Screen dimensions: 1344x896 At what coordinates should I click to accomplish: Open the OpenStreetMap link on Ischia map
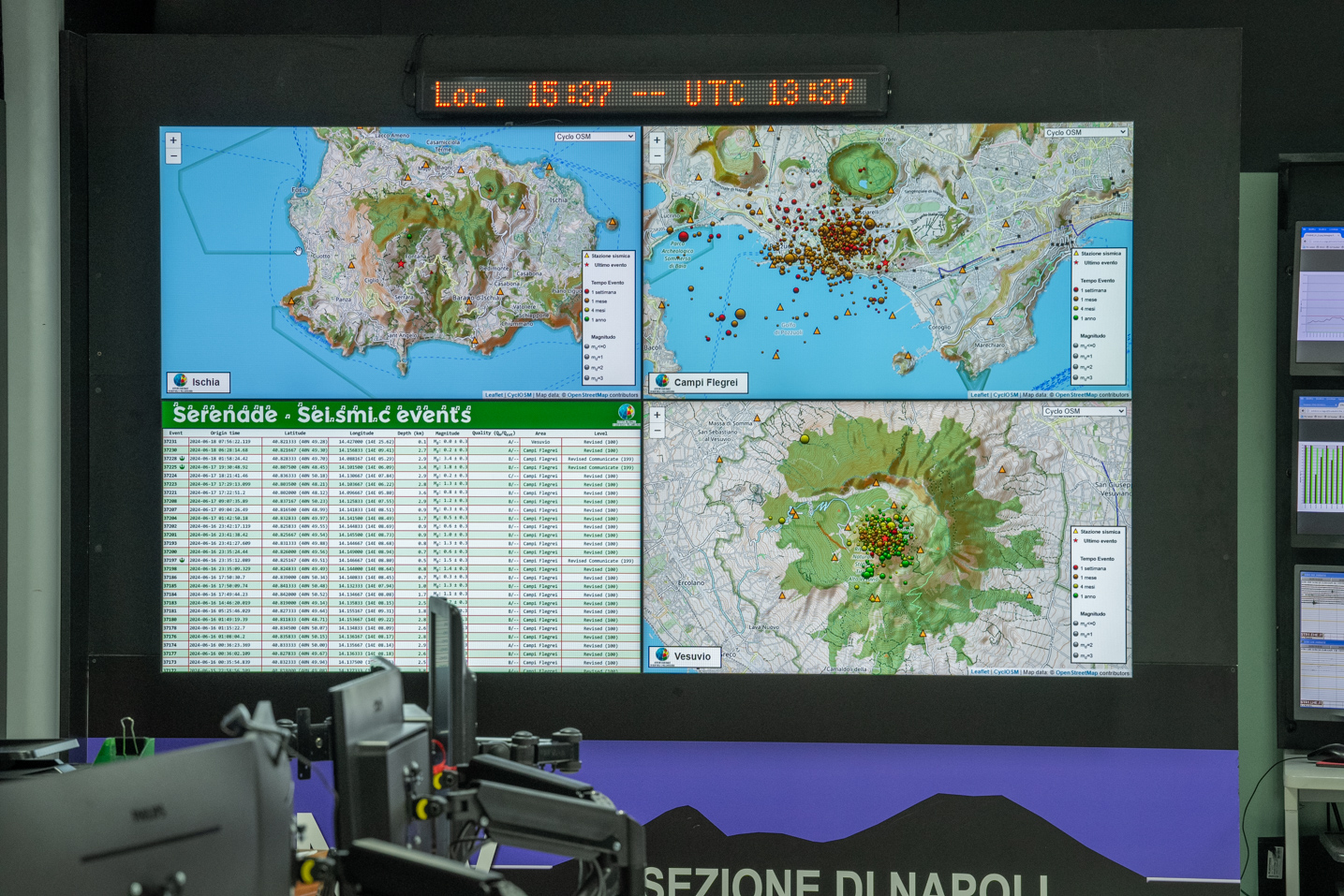click(589, 395)
